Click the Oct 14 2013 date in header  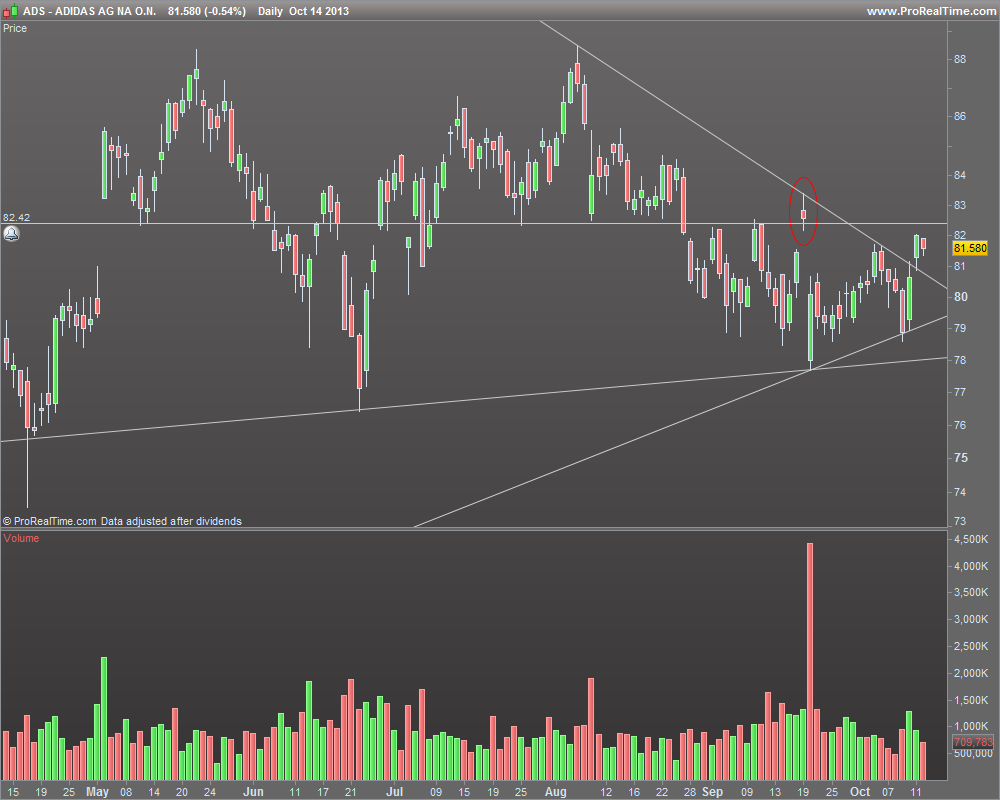[319, 11]
